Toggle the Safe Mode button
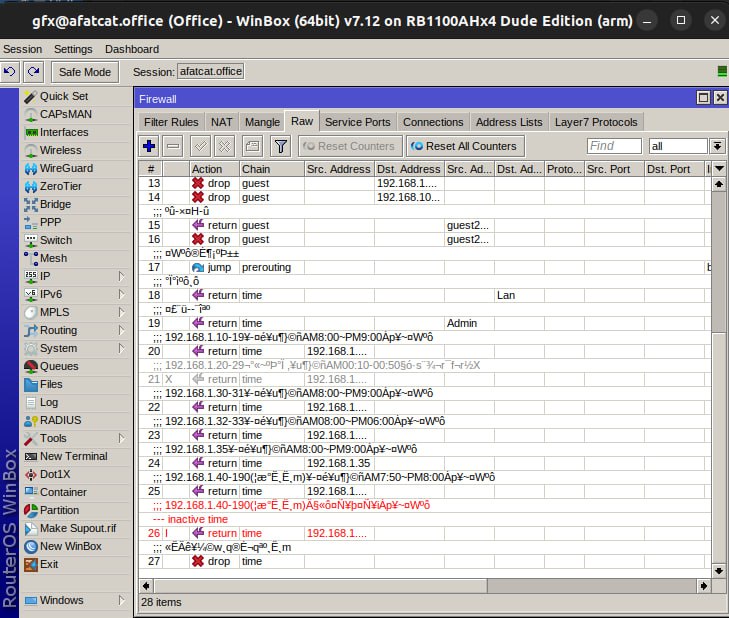This screenshot has width=729, height=618. [85, 72]
